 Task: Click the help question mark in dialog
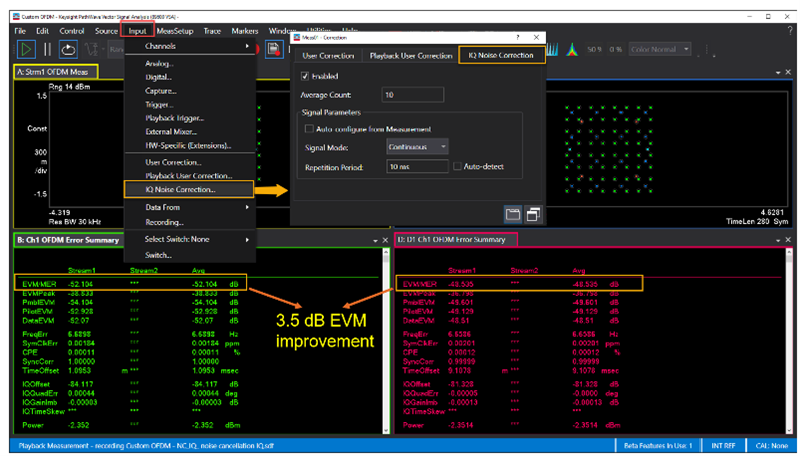517,36
